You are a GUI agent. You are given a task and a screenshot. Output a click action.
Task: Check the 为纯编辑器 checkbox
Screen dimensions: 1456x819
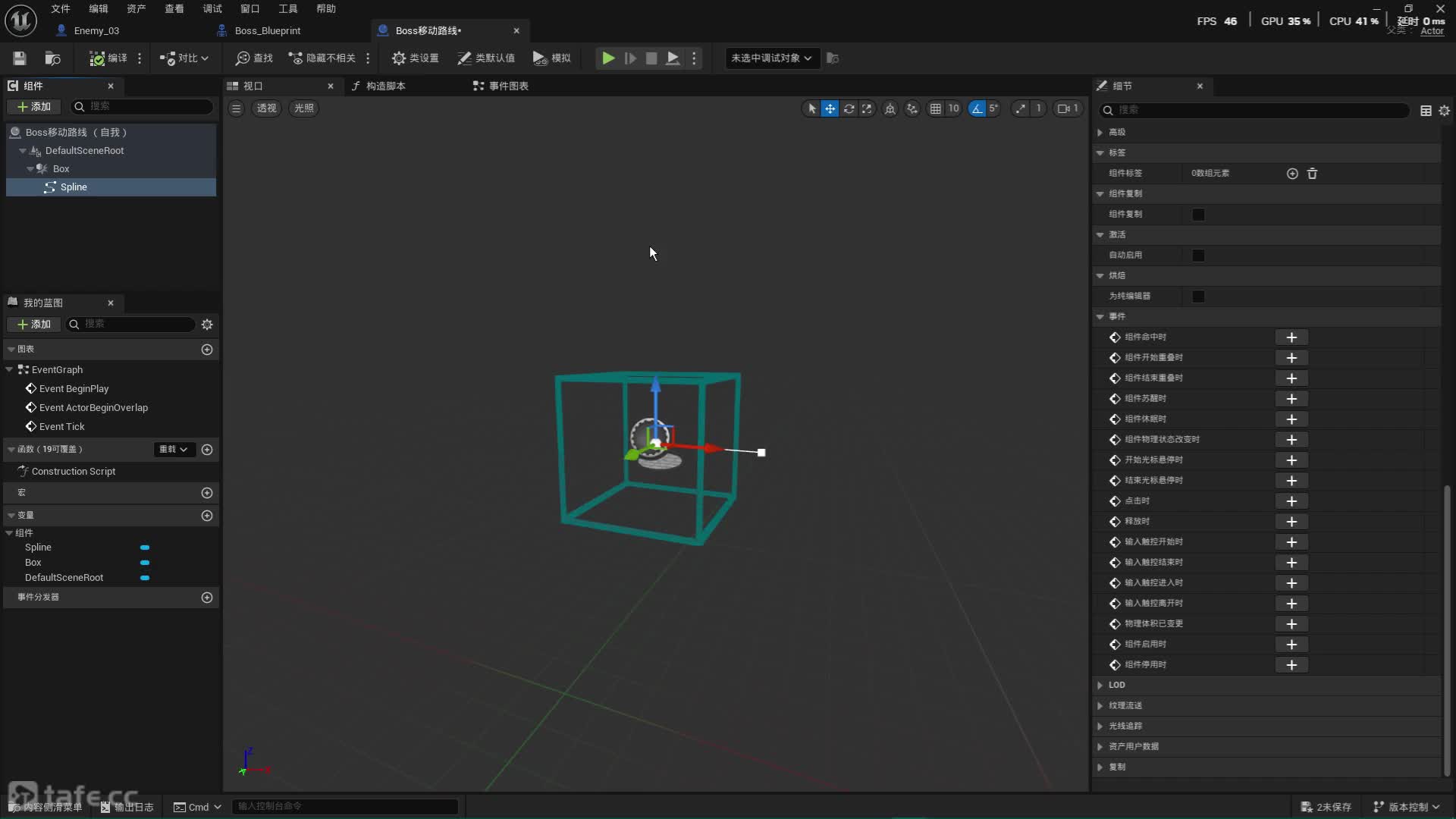coord(1198,297)
